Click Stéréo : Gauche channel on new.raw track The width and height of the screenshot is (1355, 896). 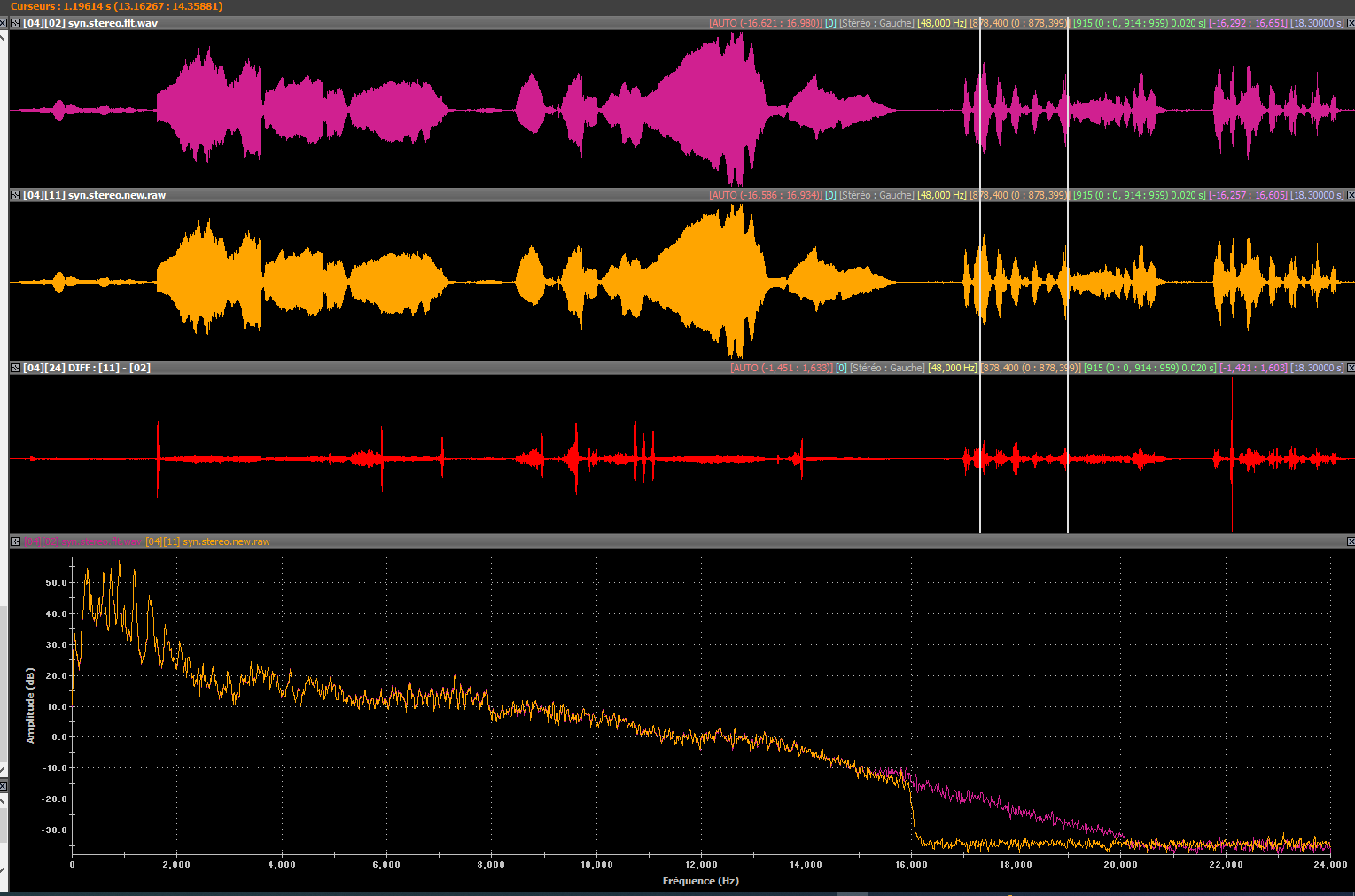[x=876, y=195]
